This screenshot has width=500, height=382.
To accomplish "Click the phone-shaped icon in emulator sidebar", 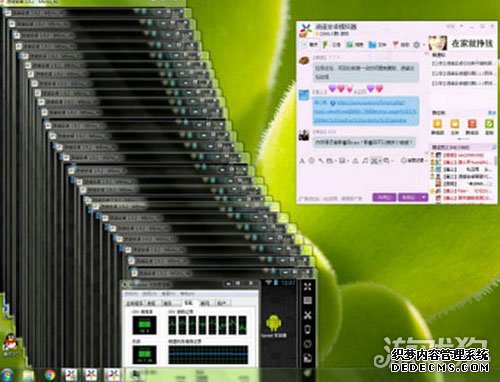I will click(307, 330).
